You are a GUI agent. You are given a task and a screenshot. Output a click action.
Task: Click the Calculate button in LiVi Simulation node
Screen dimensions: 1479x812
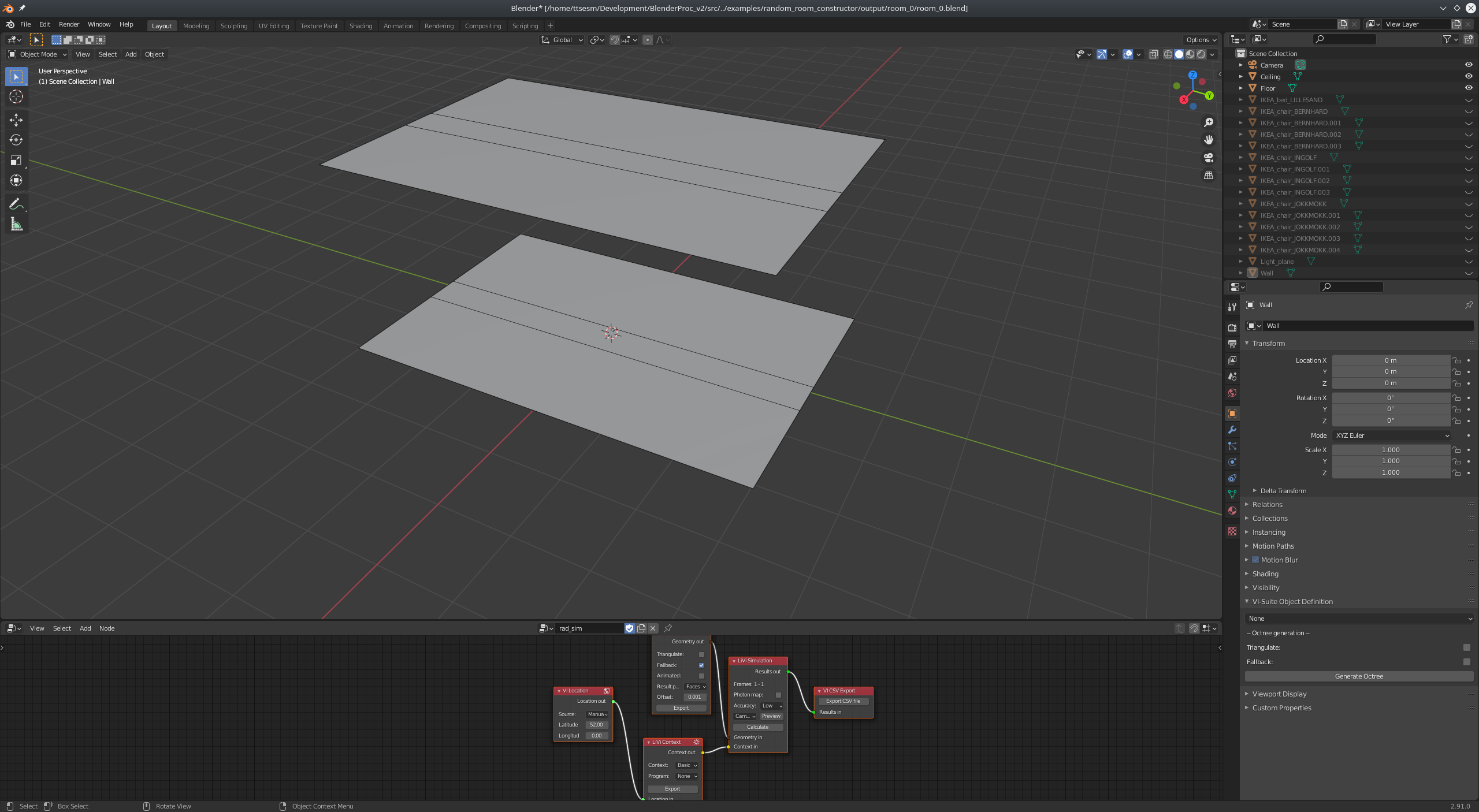coord(757,727)
